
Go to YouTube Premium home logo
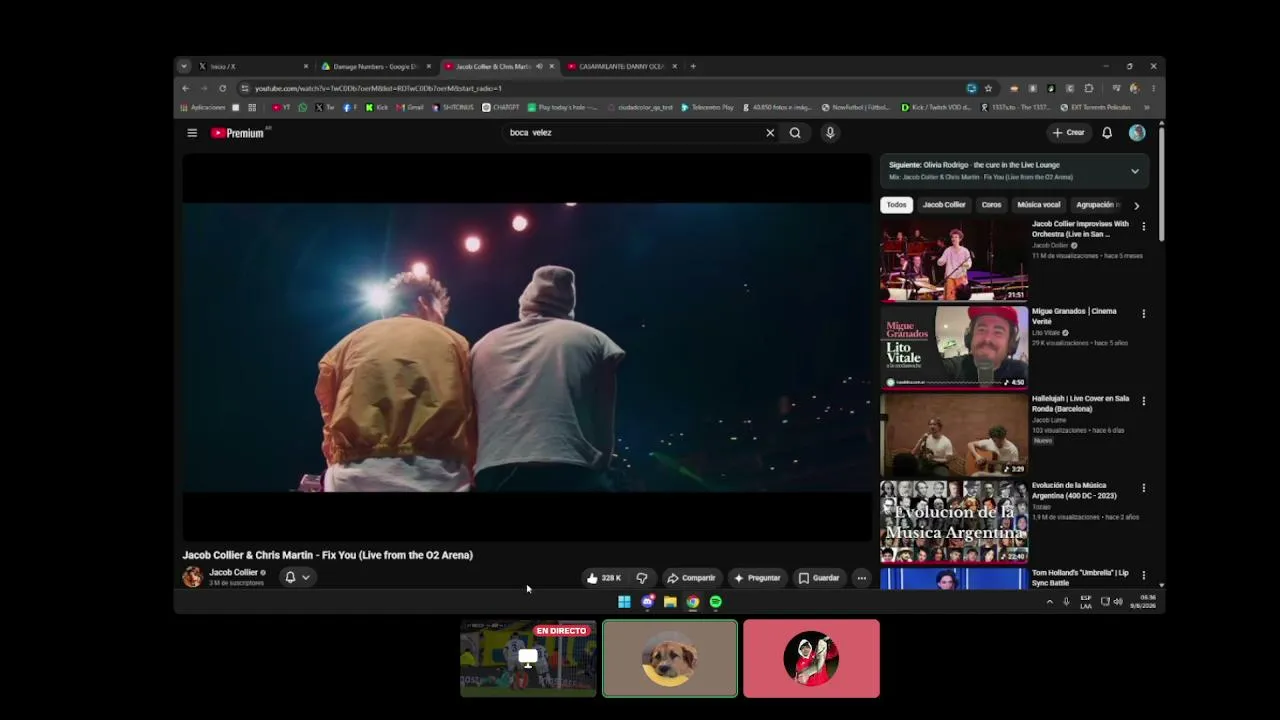pyautogui.click(x=238, y=133)
